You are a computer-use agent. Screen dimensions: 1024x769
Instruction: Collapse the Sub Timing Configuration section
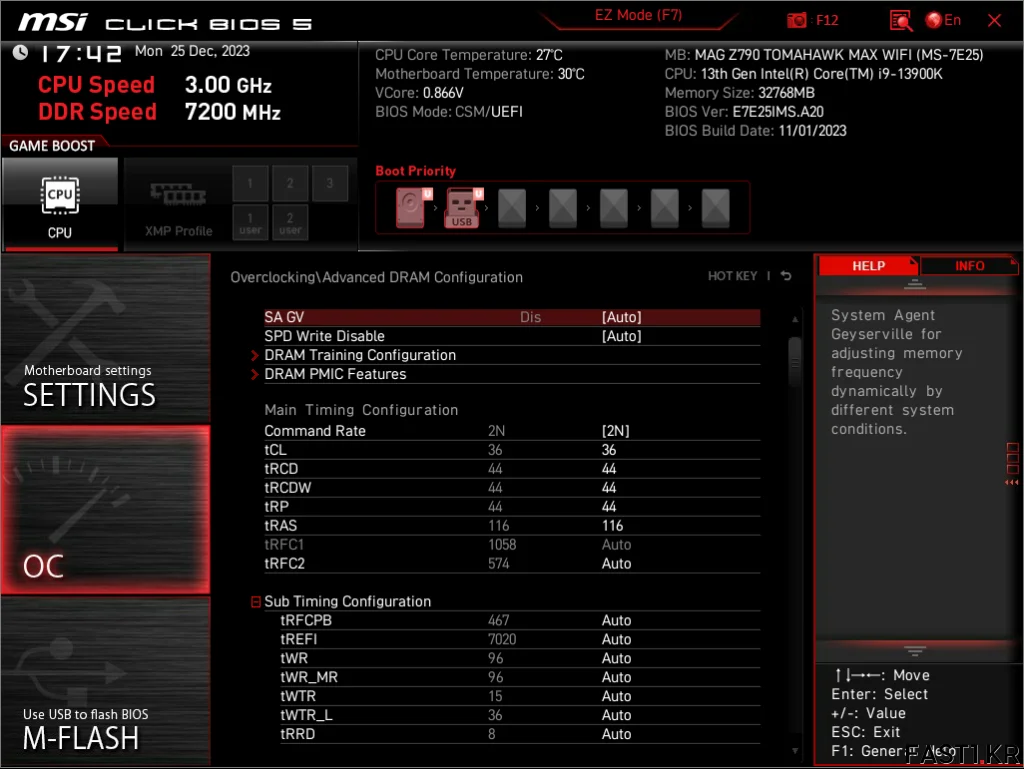pyautogui.click(x=256, y=602)
